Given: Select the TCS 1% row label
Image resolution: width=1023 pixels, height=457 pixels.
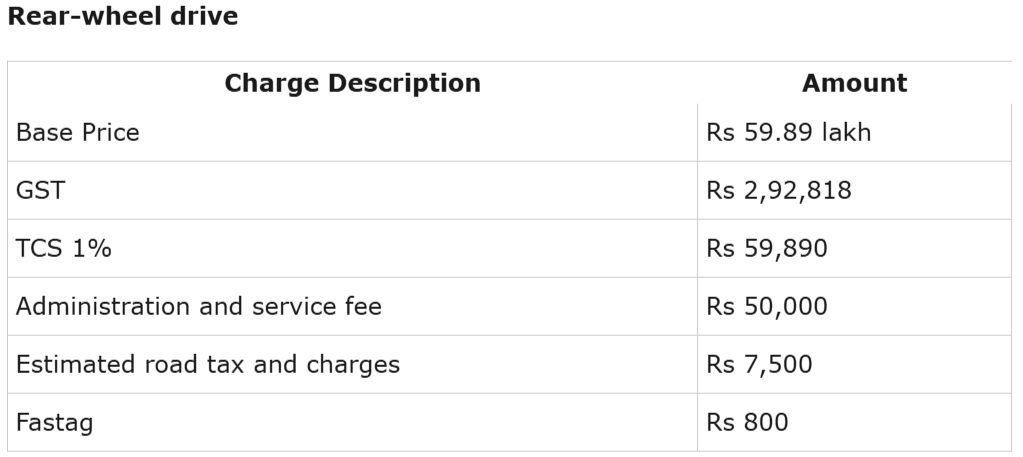Looking at the screenshot, I should click(63, 249).
